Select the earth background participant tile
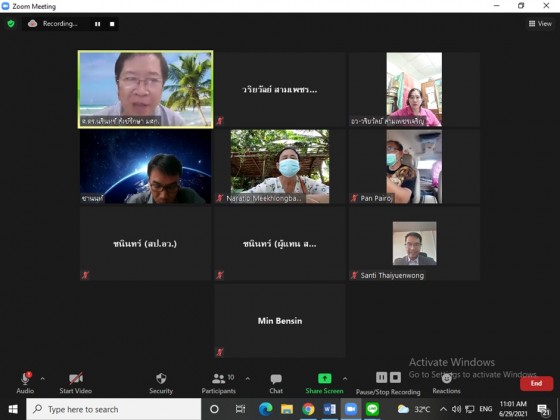The width and height of the screenshot is (560, 420). [146, 166]
